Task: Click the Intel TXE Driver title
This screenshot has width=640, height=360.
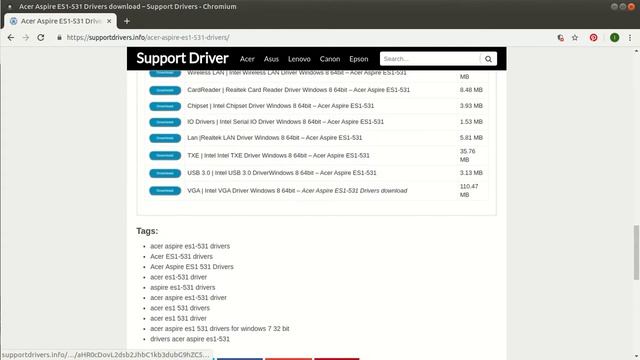Action: 278,156
